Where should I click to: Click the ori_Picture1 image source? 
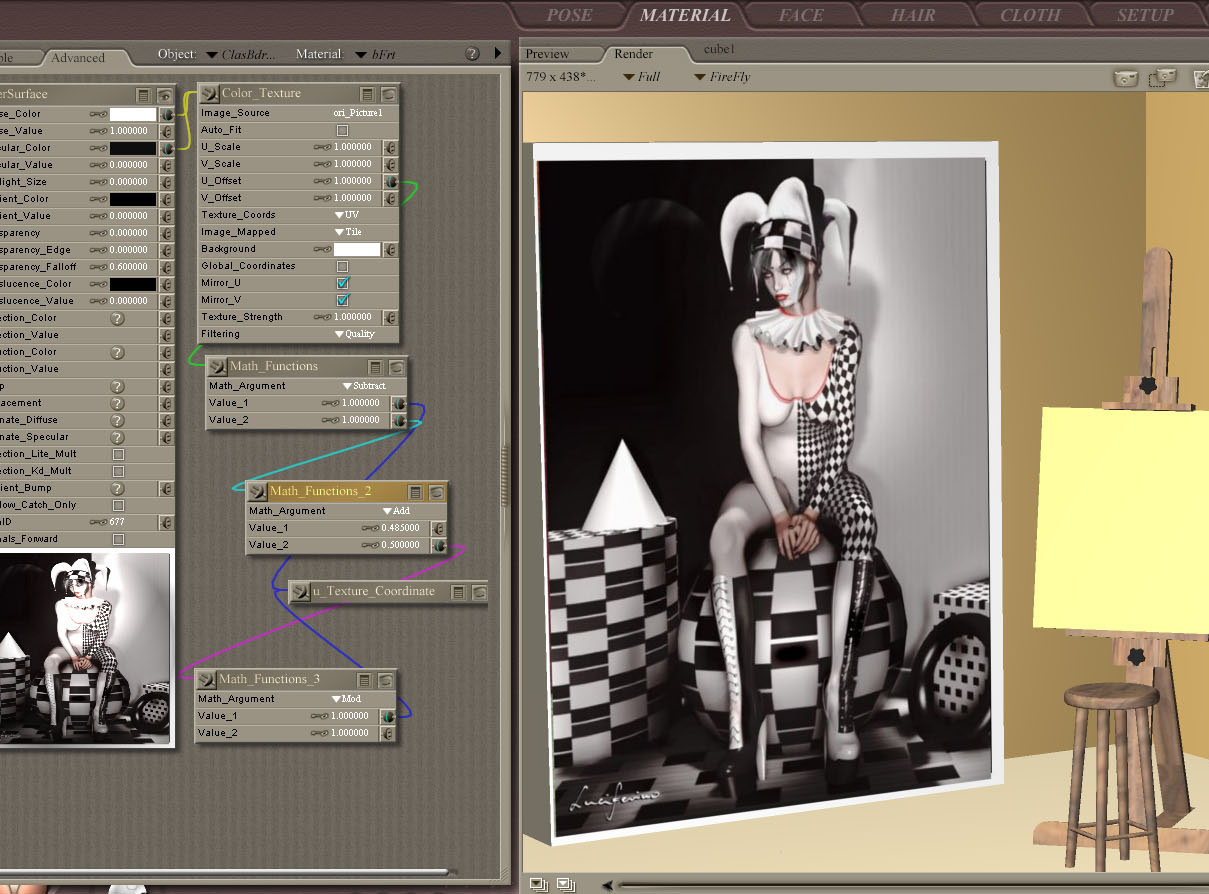coord(357,113)
